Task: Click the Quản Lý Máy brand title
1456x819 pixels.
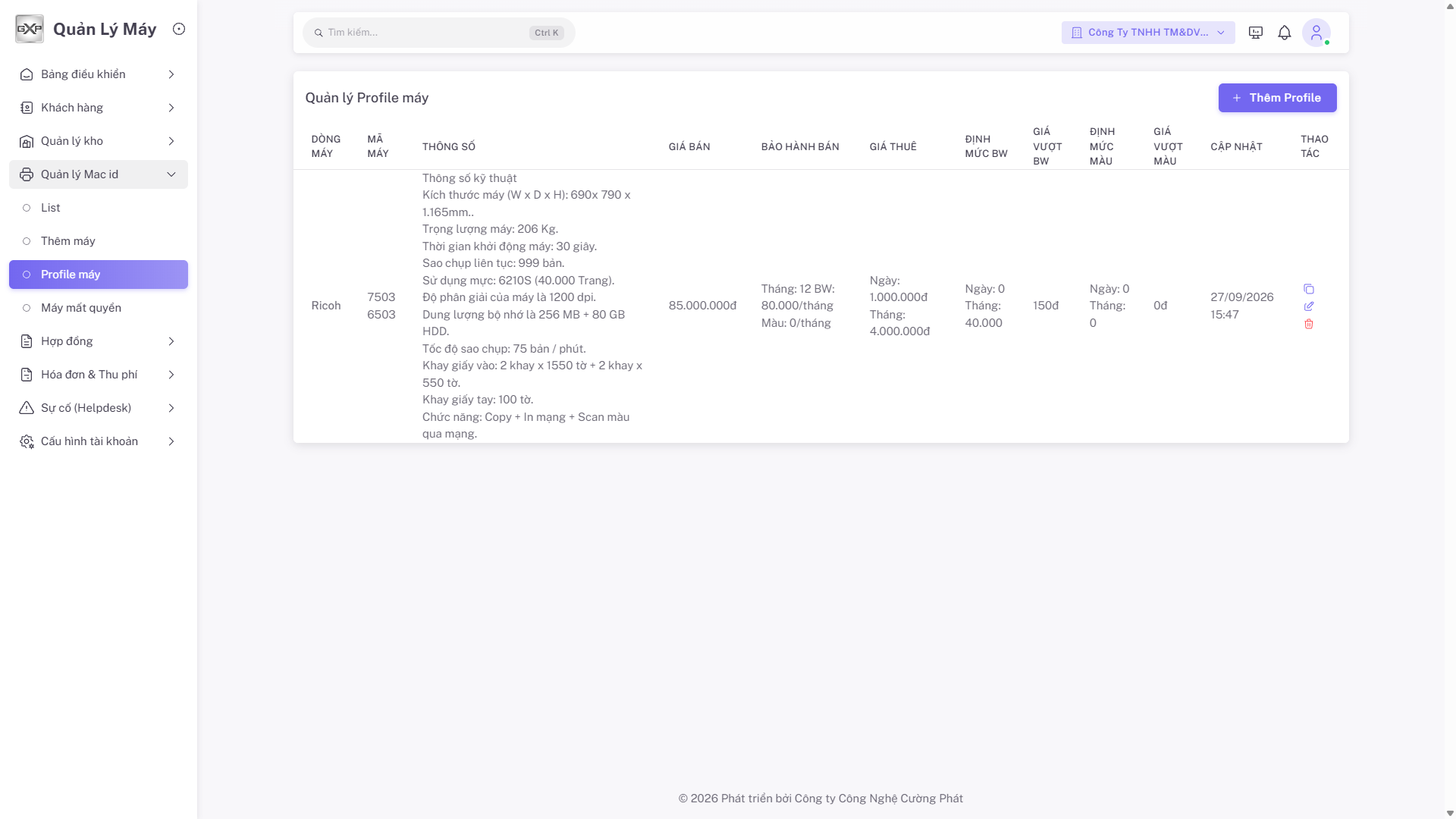Action: click(x=105, y=29)
